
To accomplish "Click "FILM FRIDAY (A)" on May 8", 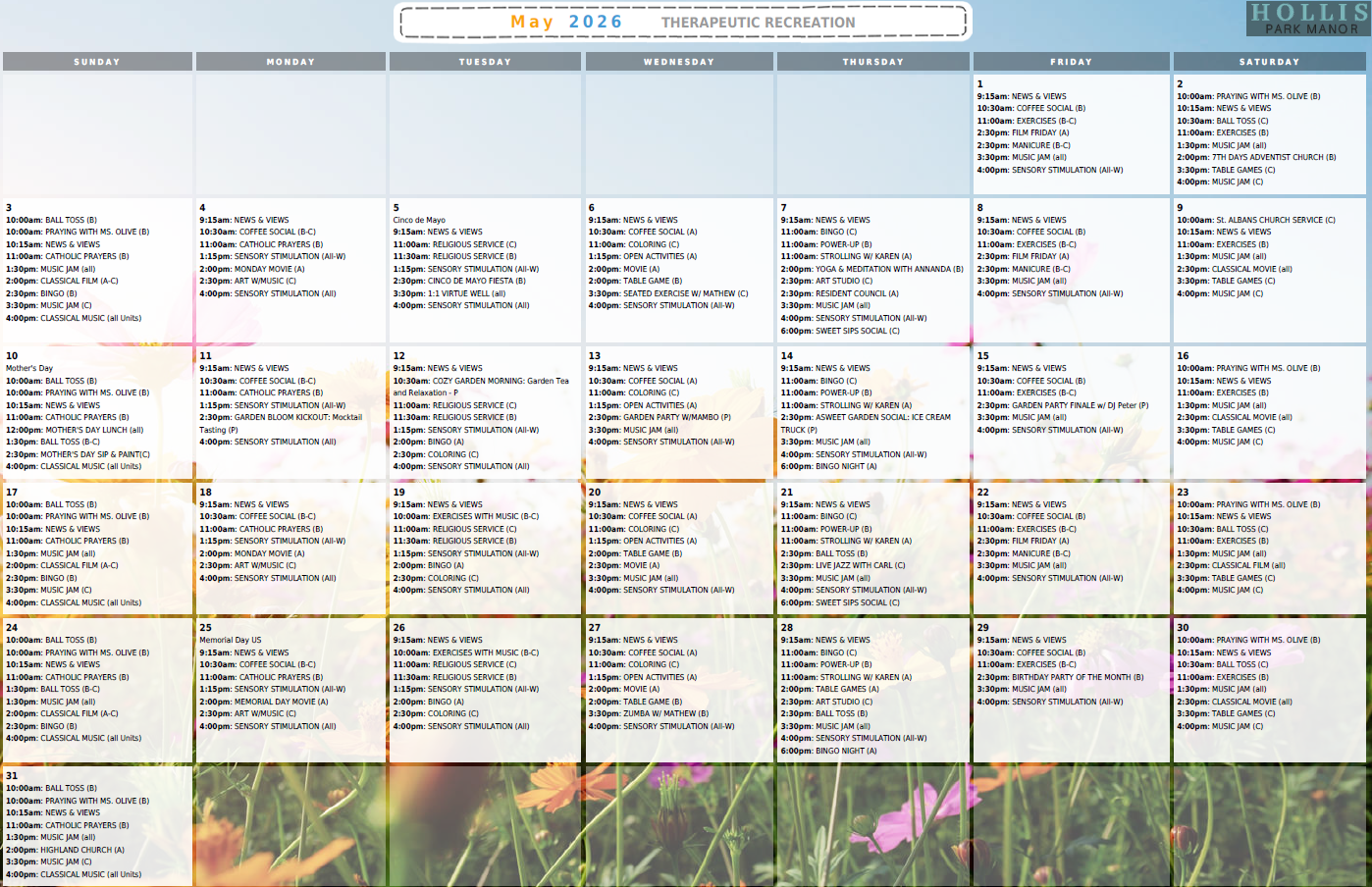I will [1040, 256].
